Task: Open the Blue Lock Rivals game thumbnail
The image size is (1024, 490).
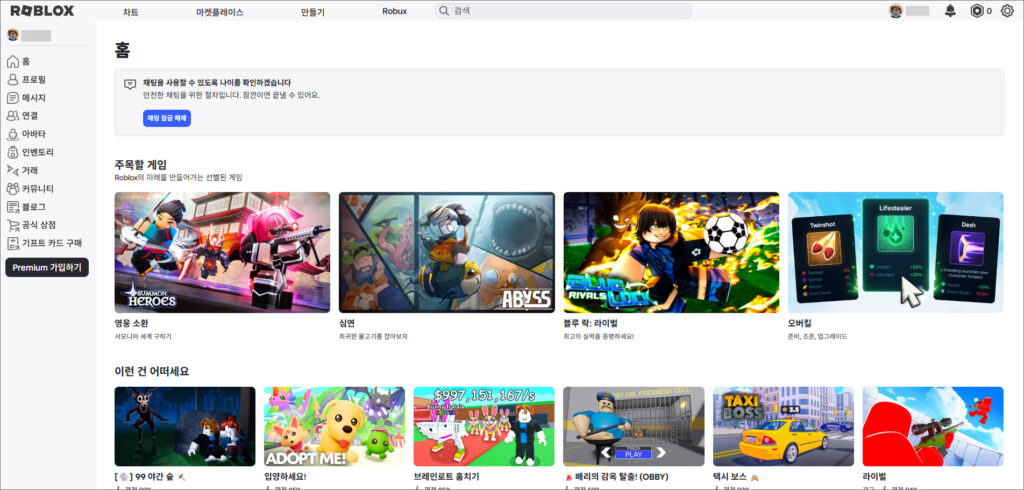Action: [x=671, y=252]
